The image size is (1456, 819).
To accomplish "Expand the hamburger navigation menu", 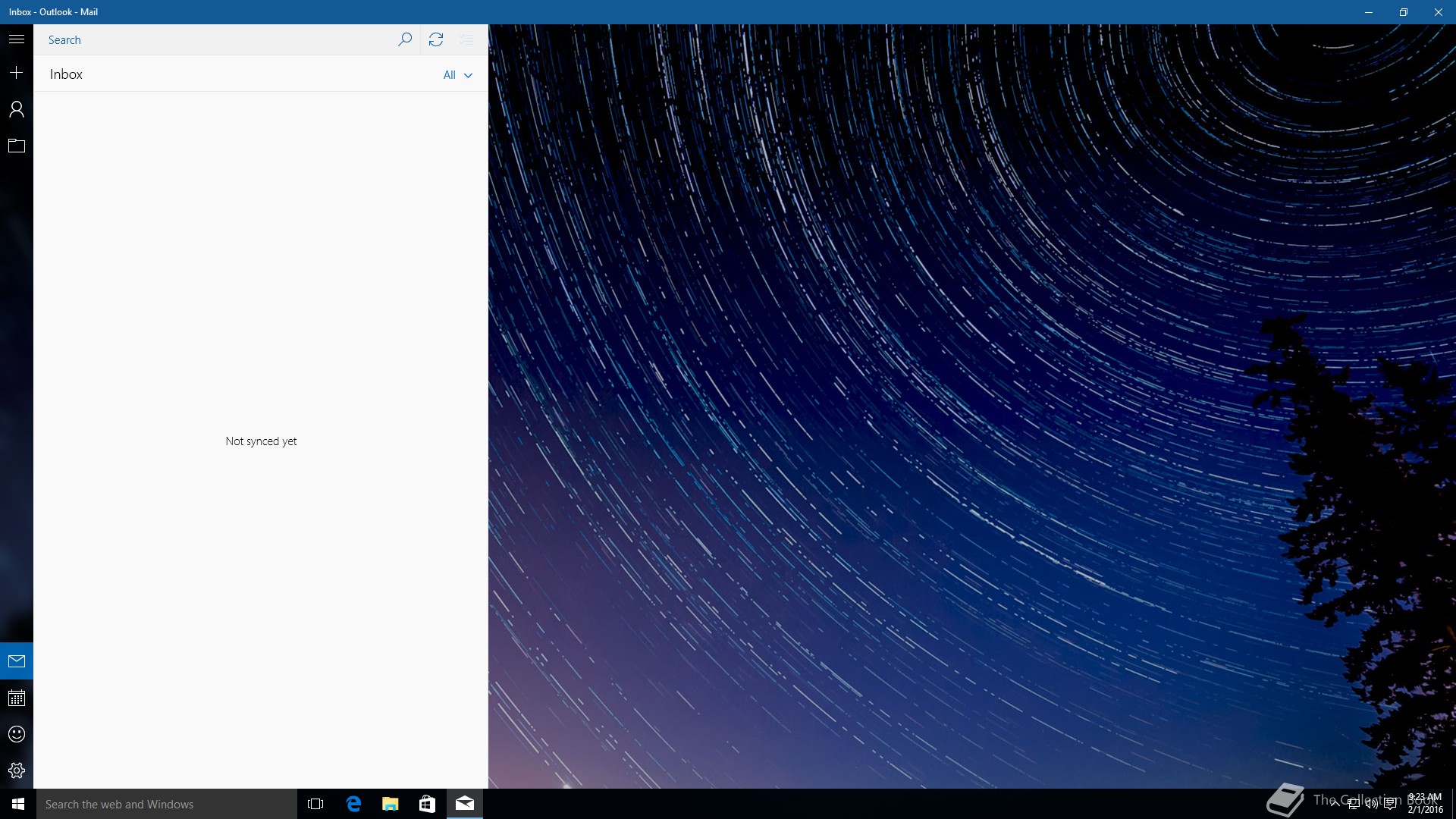I will [17, 39].
